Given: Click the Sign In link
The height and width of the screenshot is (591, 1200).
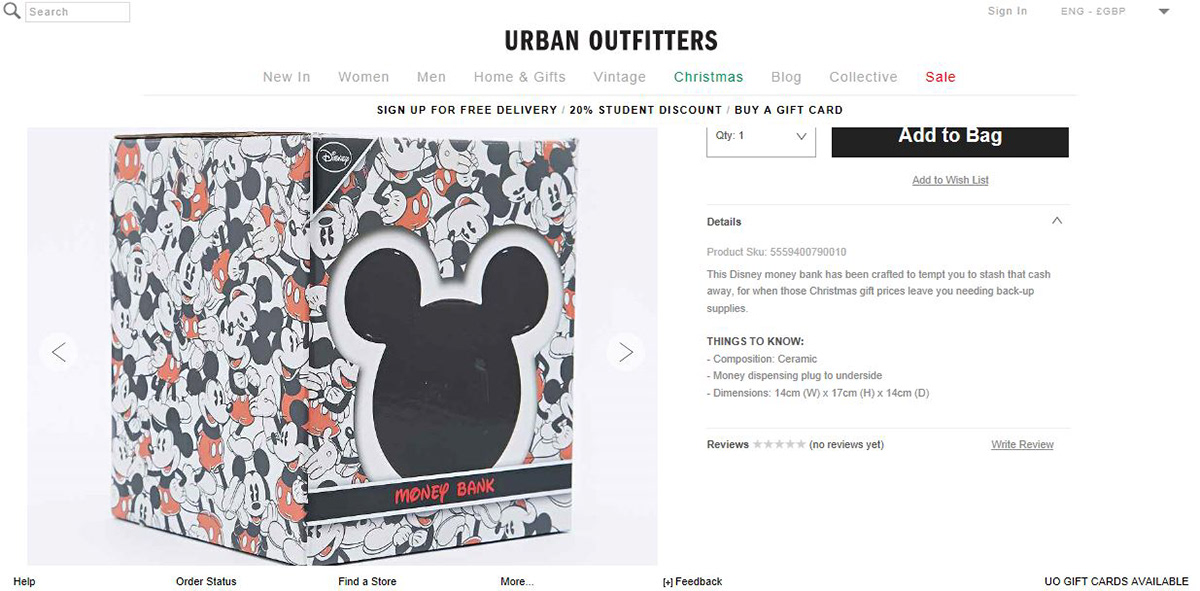Looking at the screenshot, I should pos(1007,11).
